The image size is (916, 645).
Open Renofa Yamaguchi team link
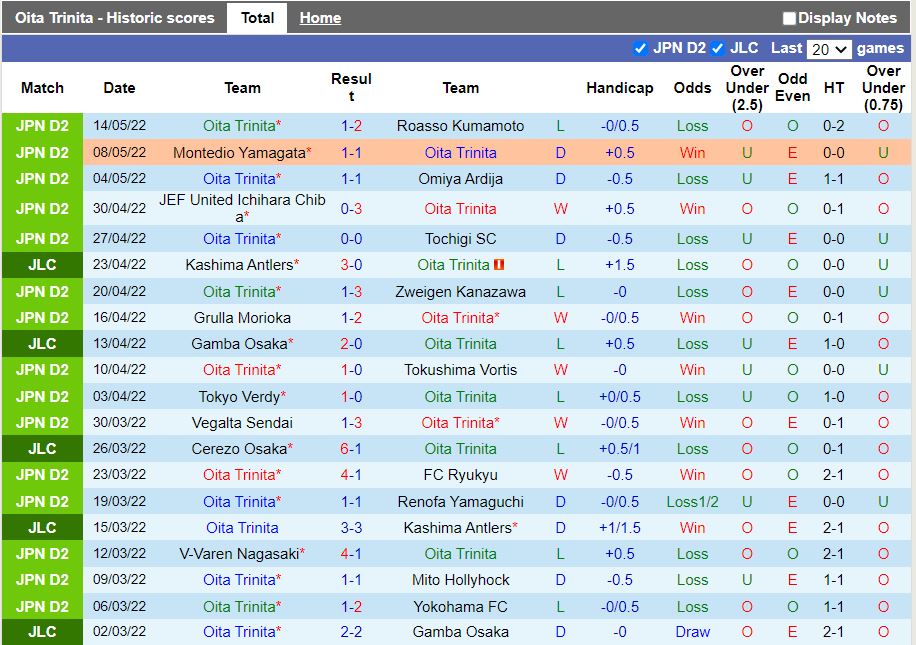[x=460, y=502]
